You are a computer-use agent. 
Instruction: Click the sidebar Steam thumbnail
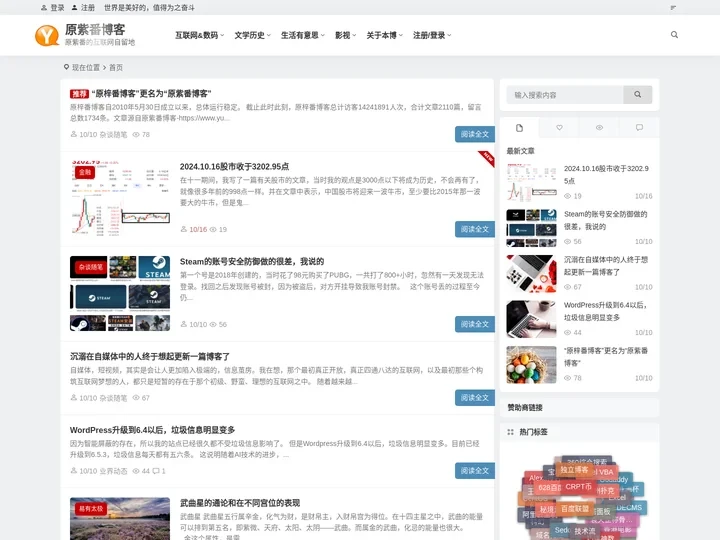(531, 228)
